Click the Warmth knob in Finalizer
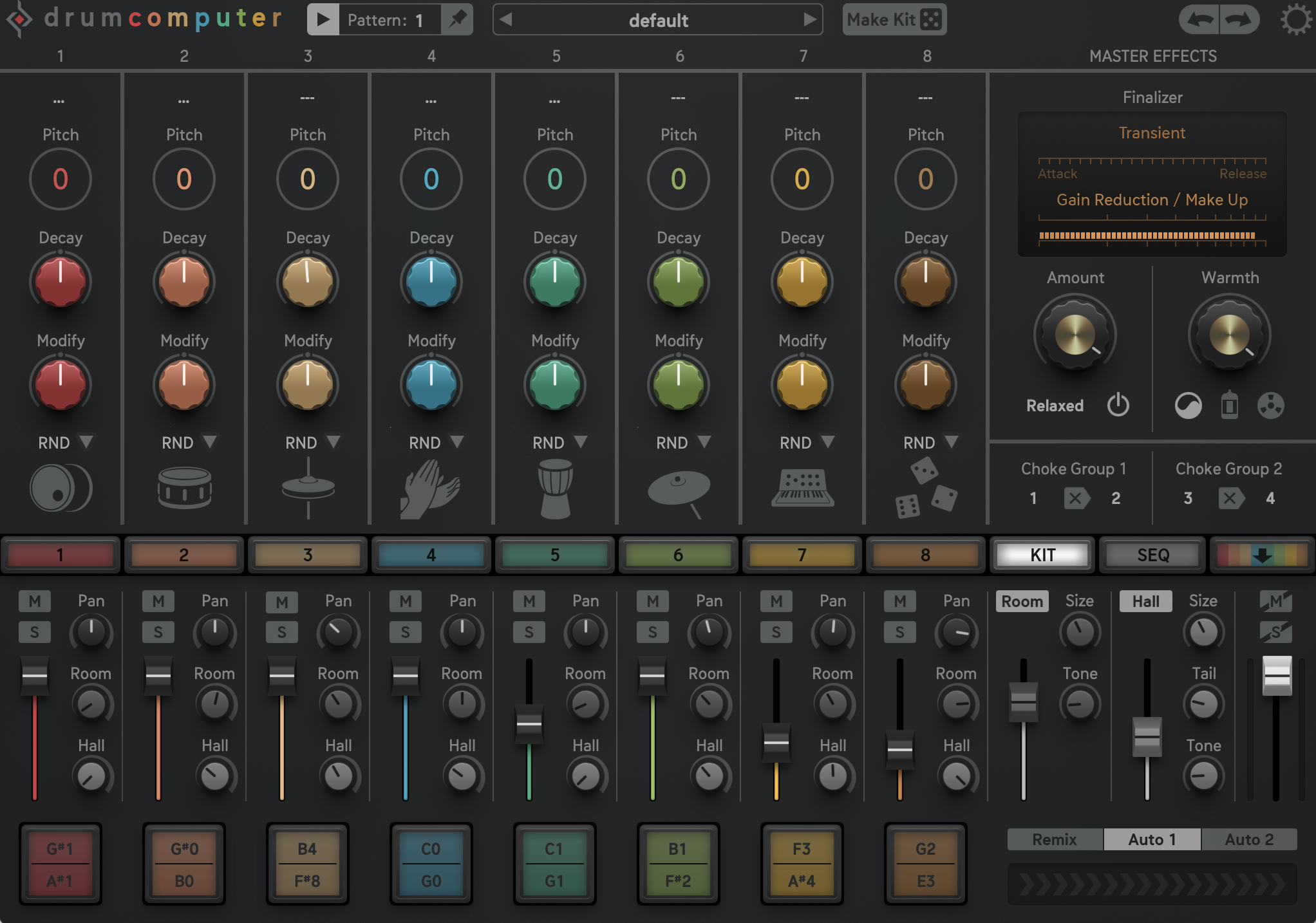Viewport: 1316px width, 923px height. pos(1230,333)
